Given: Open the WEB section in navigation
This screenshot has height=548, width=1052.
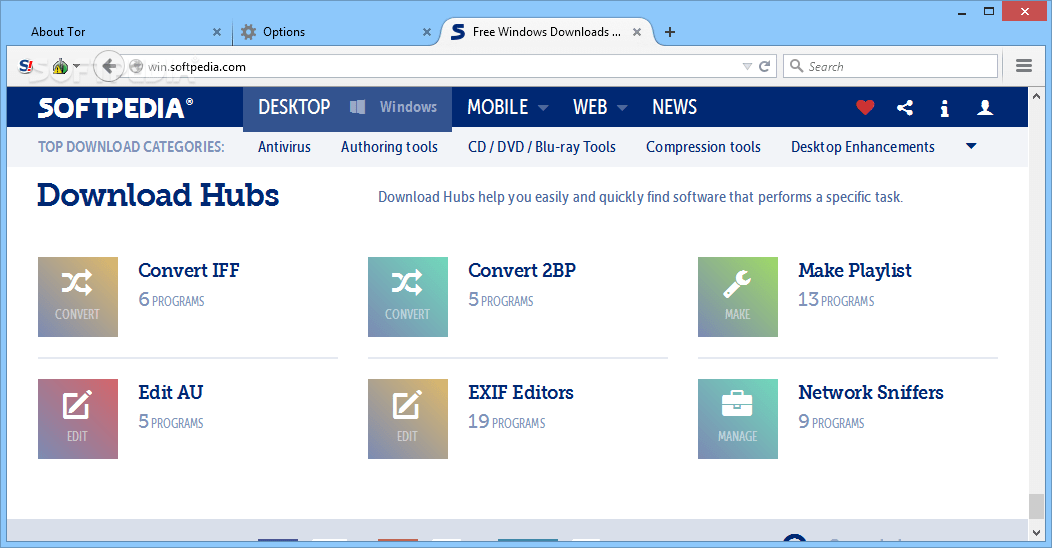Looking at the screenshot, I should (590, 107).
